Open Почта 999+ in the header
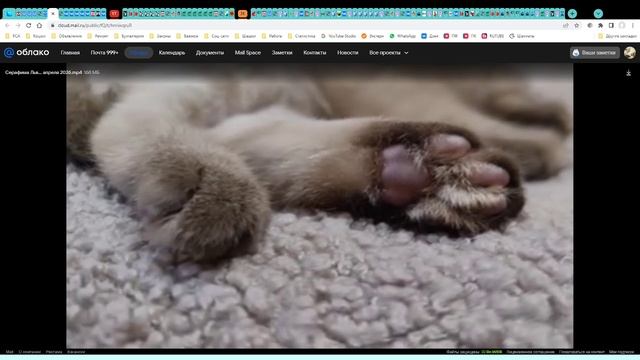The width and height of the screenshot is (640, 360). (104, 53)
